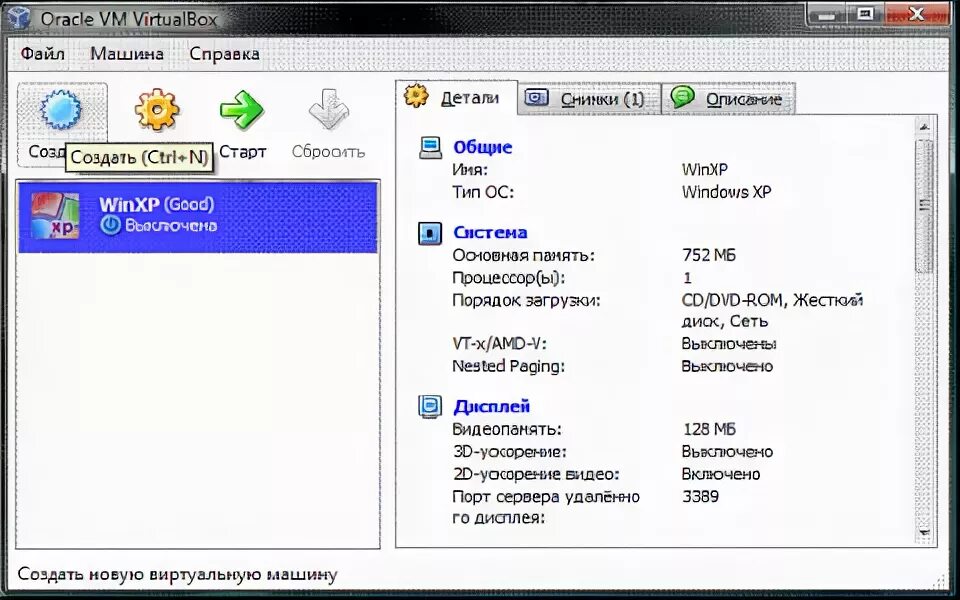The height and width of the screenshot is (600, 960).
Task: Open the Машина menu
Action: pos(127,54)
